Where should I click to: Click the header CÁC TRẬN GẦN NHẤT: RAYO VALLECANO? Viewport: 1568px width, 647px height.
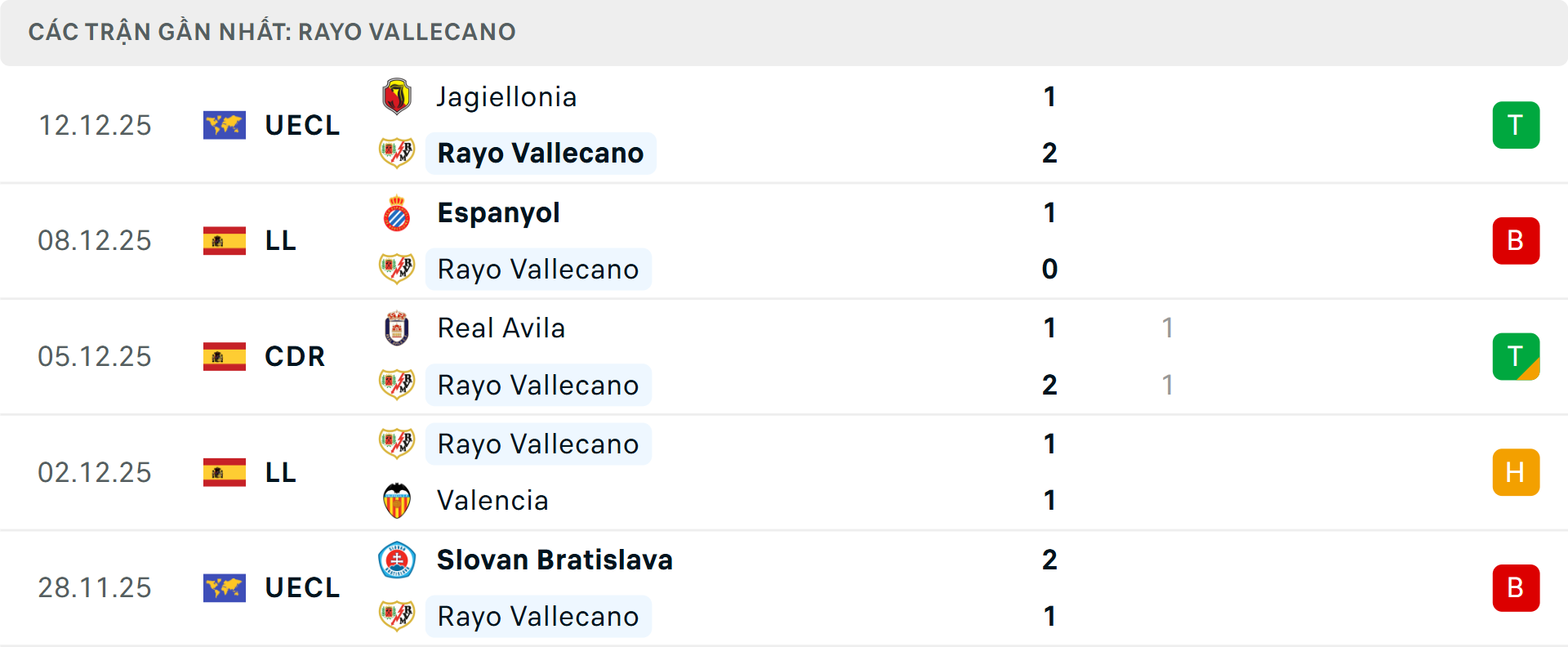272,32
